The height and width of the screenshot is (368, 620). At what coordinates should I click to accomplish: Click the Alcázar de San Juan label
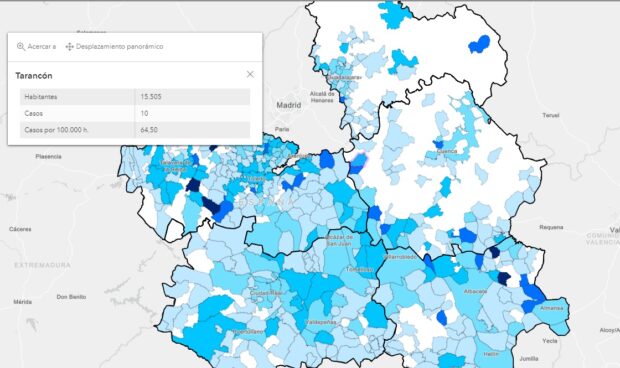[339, 240]
